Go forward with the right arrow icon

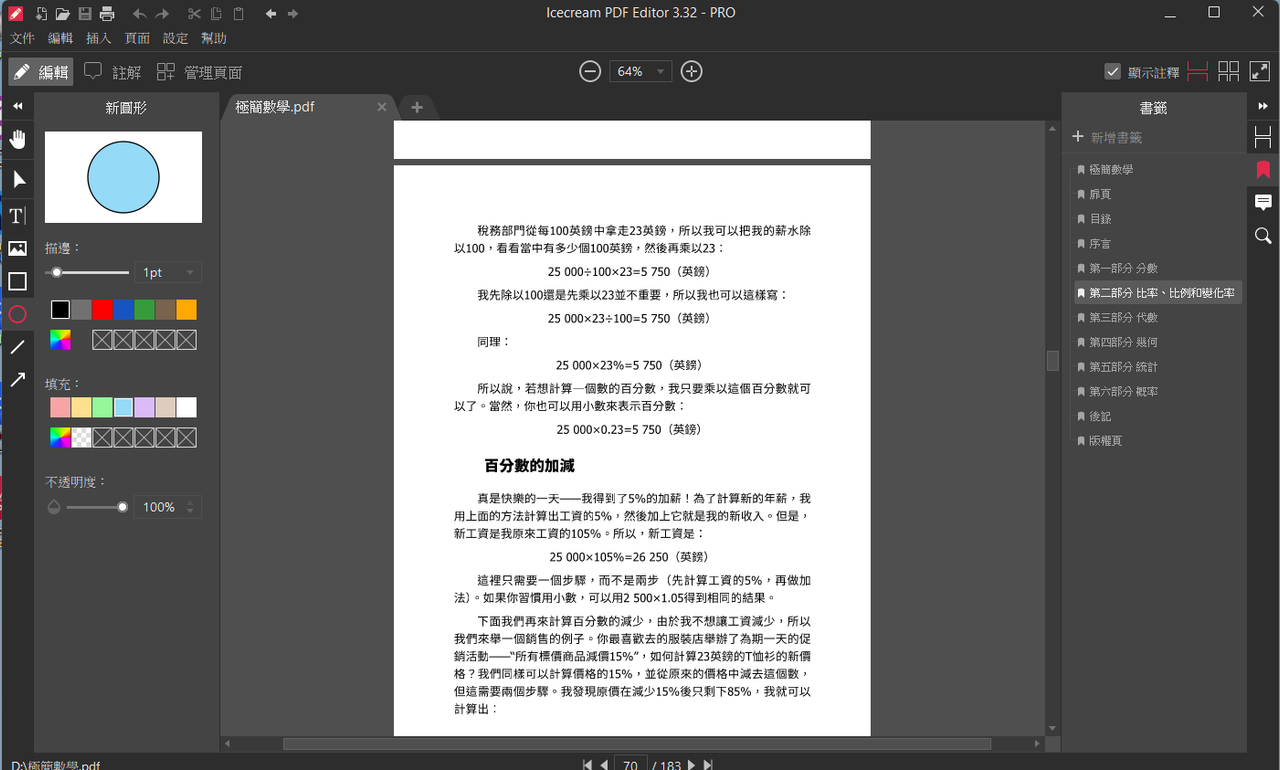click(293, 14)
